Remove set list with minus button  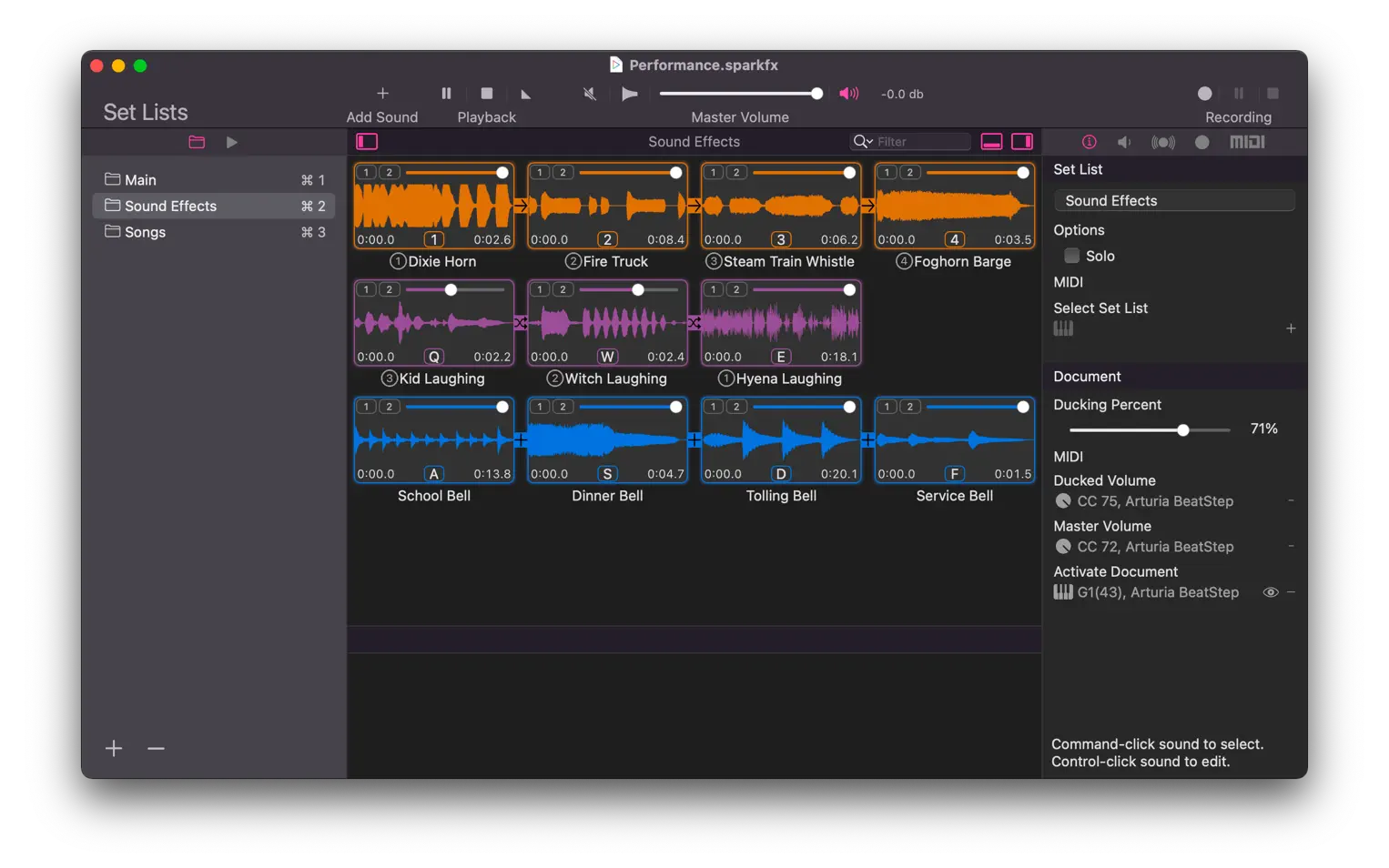(156, 748)
